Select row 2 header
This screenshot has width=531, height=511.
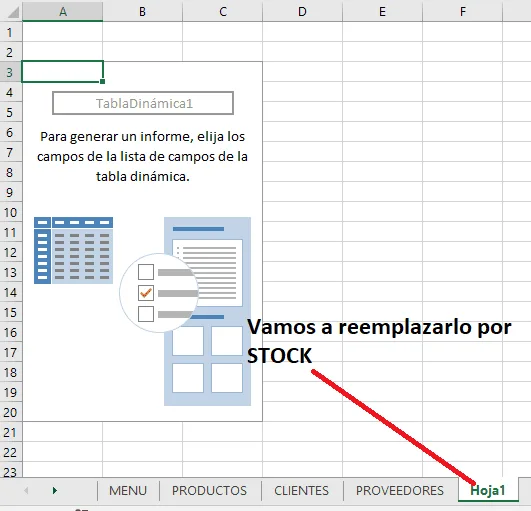click(10, 52)
